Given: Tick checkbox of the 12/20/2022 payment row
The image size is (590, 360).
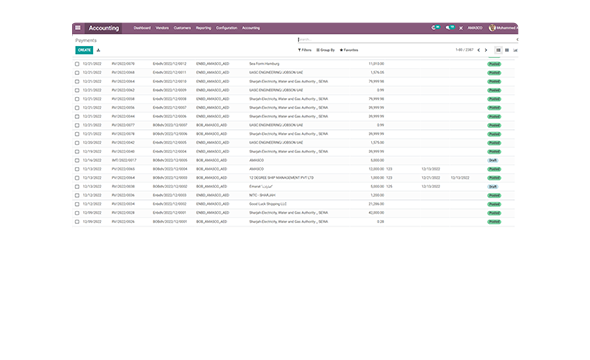Looking at the screenshot, I should click(77, 143).
